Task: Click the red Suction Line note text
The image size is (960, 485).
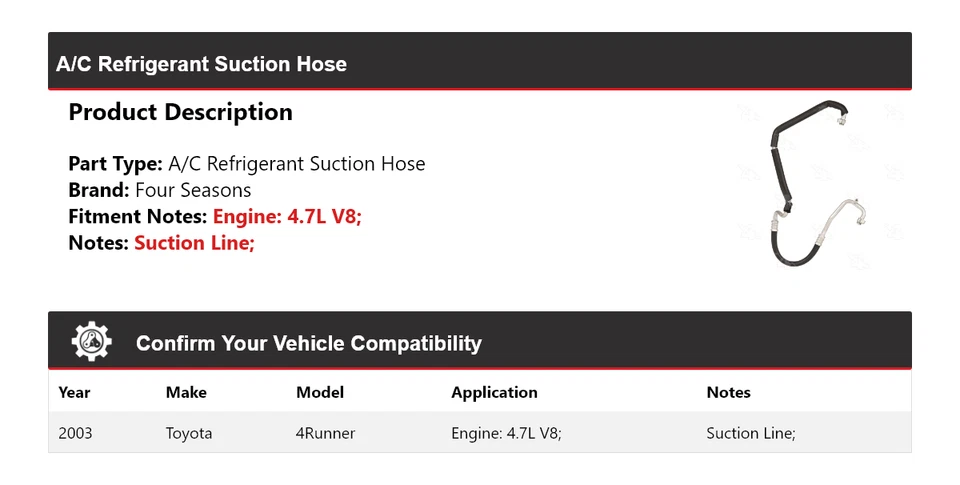Action: (194, 242)
